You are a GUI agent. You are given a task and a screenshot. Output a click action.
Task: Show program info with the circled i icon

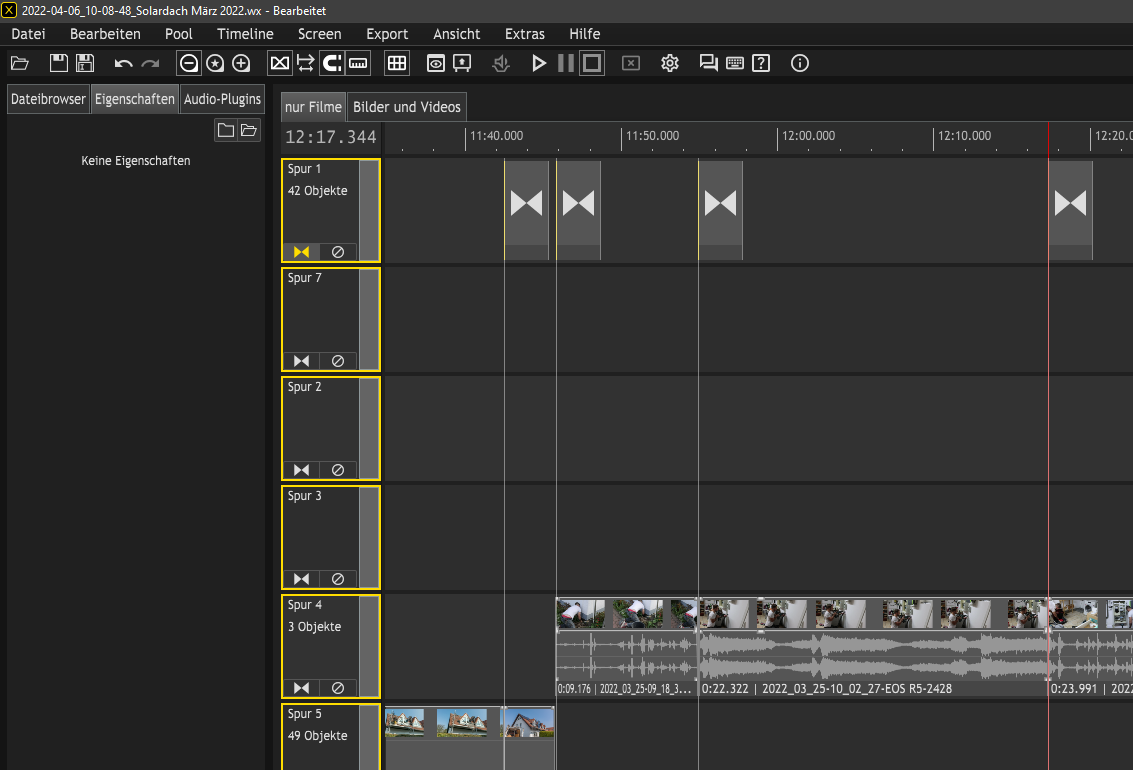click(x=800, y=64)
